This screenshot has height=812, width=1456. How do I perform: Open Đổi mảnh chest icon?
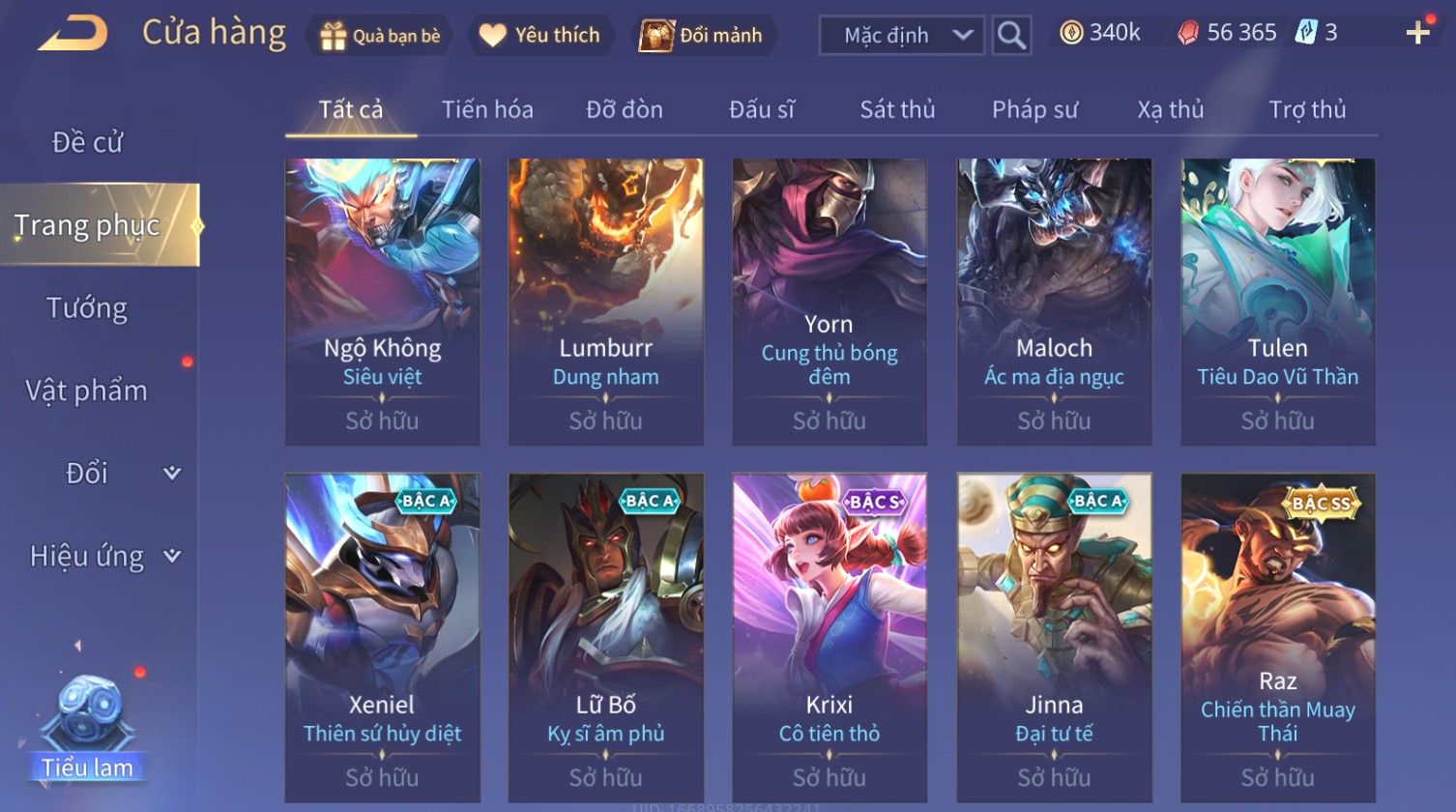[655, 36]
